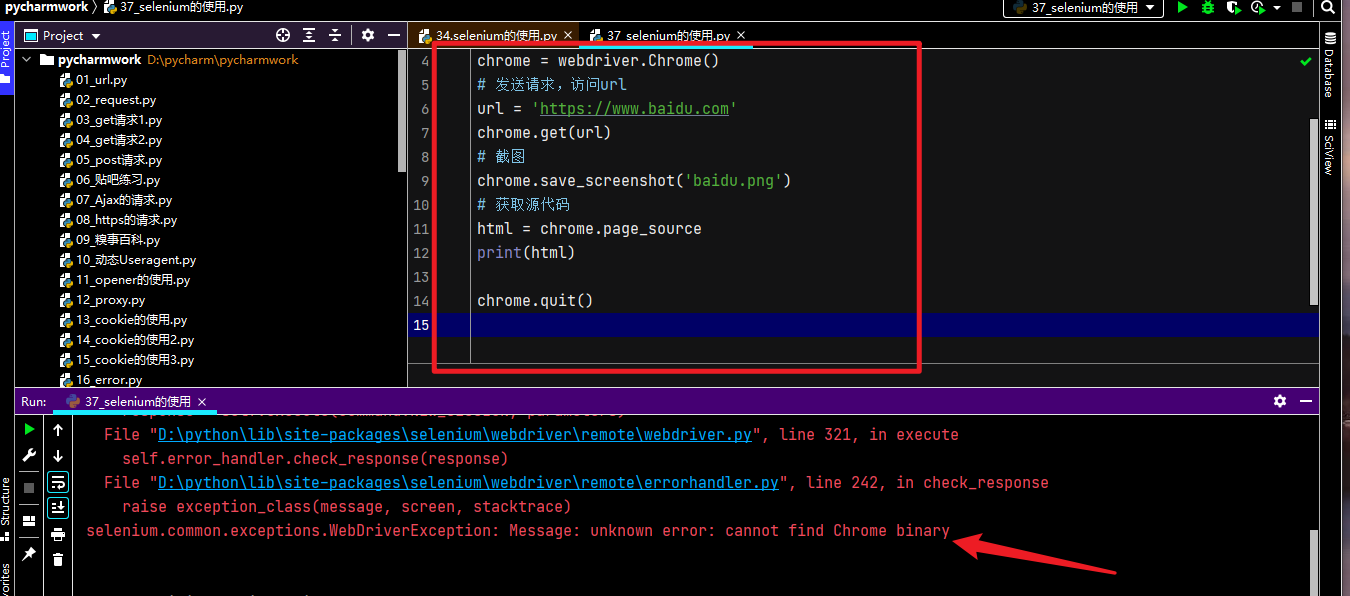Open the Project panel gear settings

tap(368, 35)
